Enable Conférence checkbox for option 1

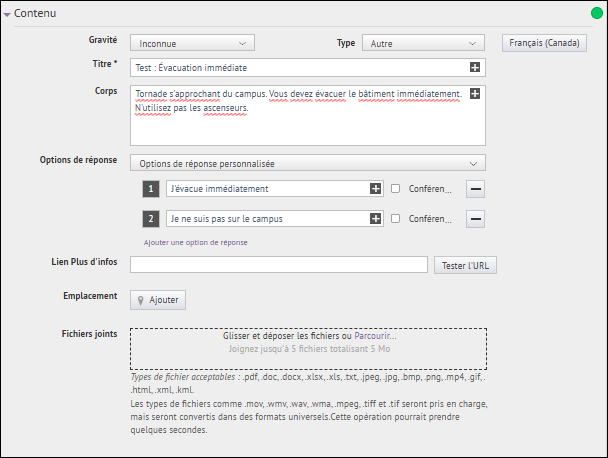point(395,188)
